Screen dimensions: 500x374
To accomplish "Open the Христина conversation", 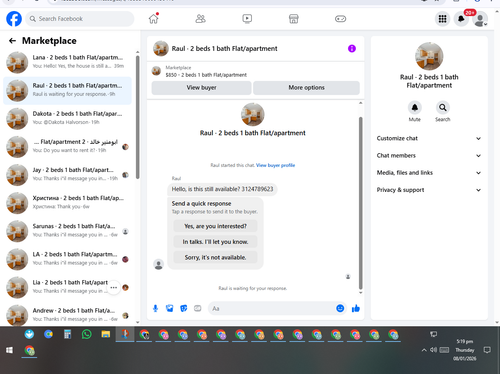I will pyautogui.click(x=67, y=203).
